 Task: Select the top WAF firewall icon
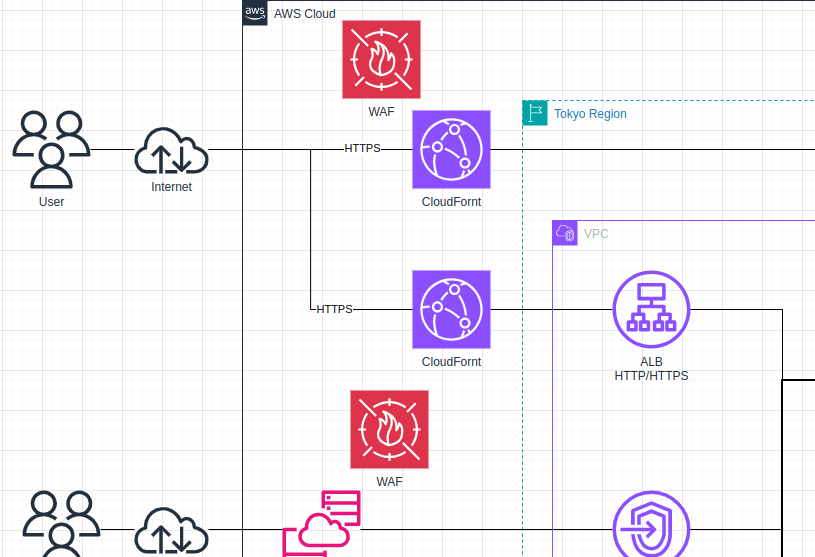(381, 59)
